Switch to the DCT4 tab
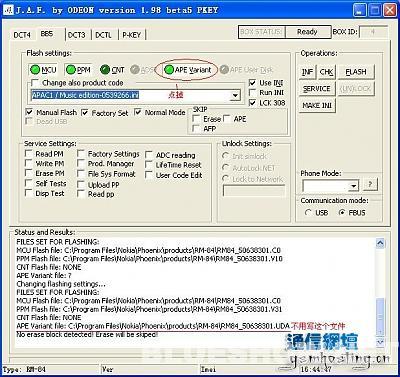The width and height of the screenshot is (400, 377). point(22,35)
